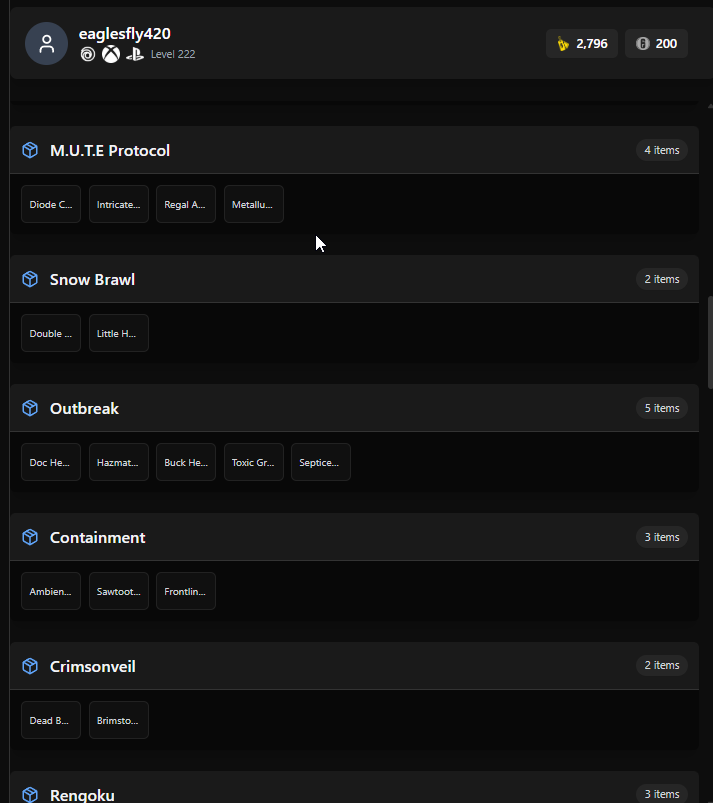
Task: Click the 4 items badge for M.U.T.E Protocol
Action: point(662,150)
